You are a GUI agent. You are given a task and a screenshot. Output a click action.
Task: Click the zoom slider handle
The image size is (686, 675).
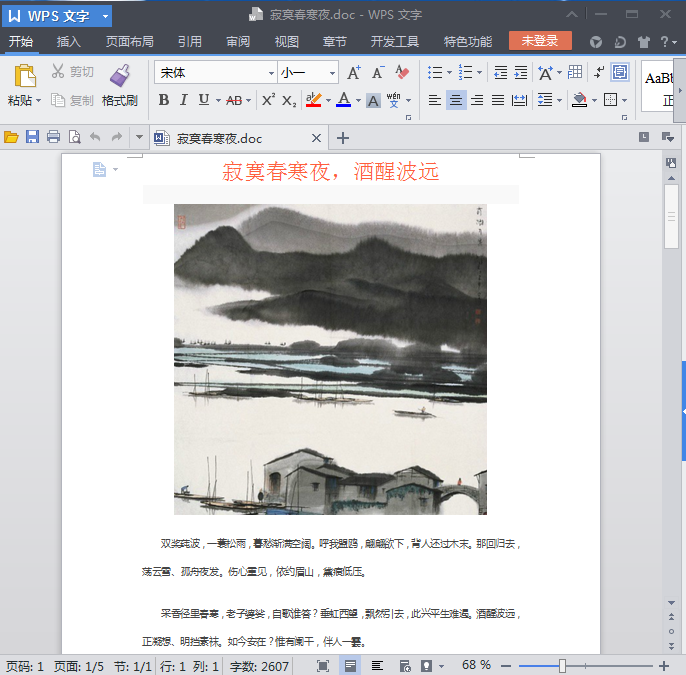click(x=562, y=666)
